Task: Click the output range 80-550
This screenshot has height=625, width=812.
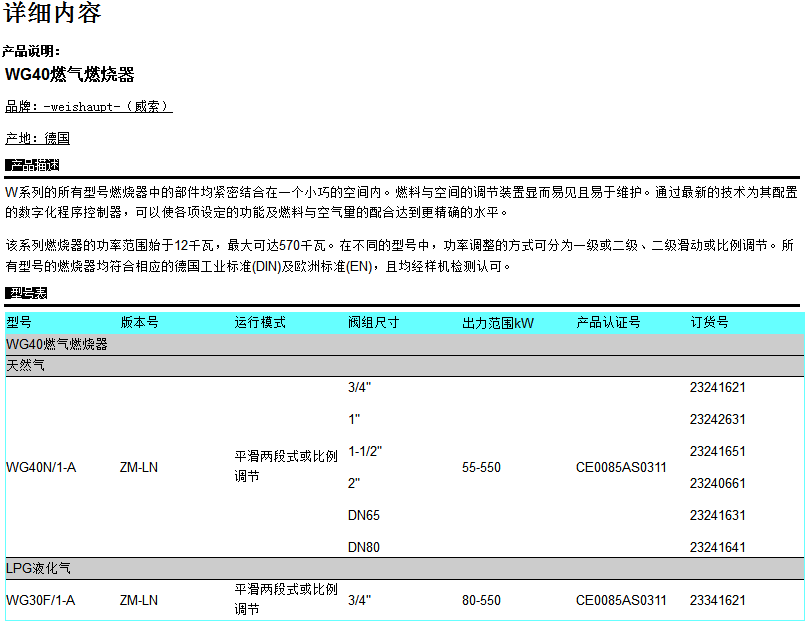Action: [481, 601]
